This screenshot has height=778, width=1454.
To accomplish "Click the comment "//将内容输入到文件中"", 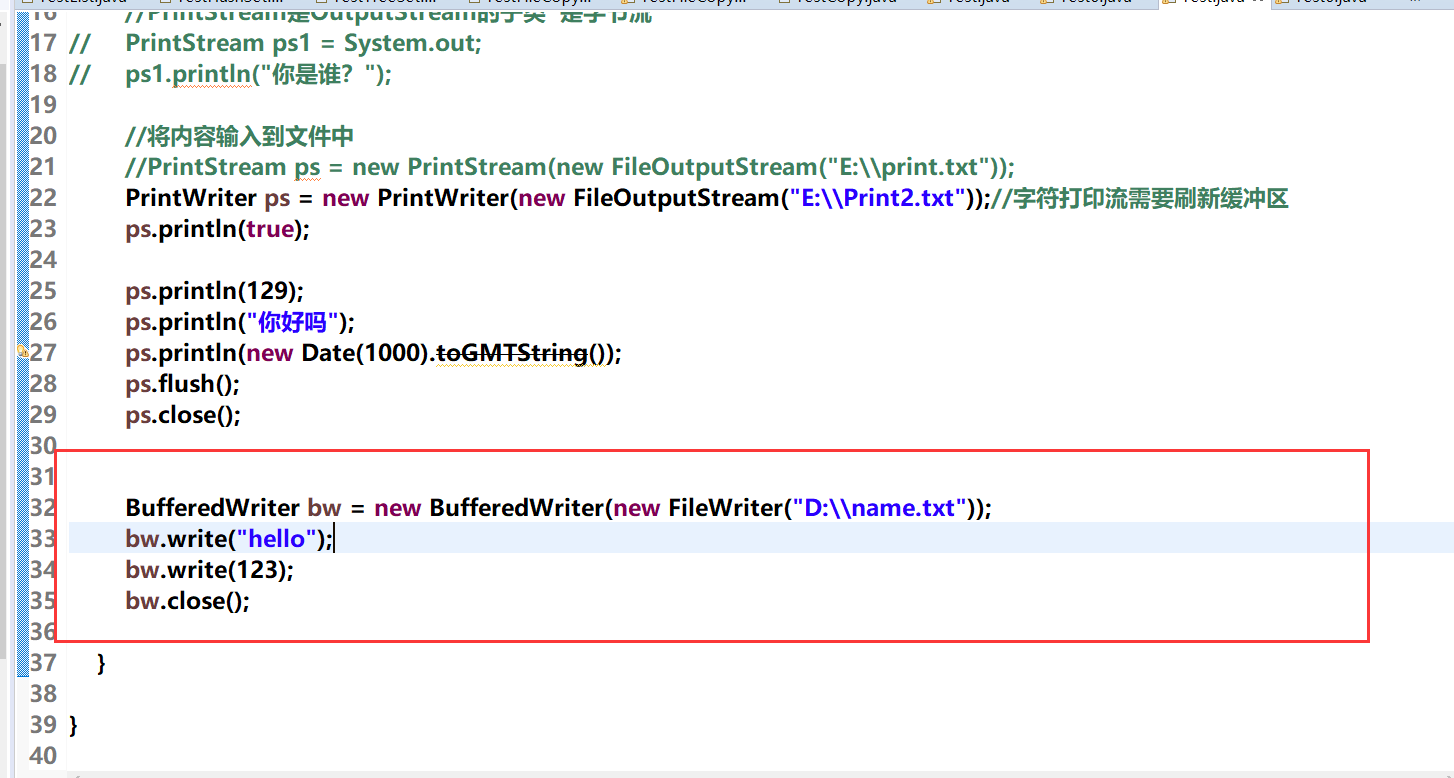I will 240,136.
